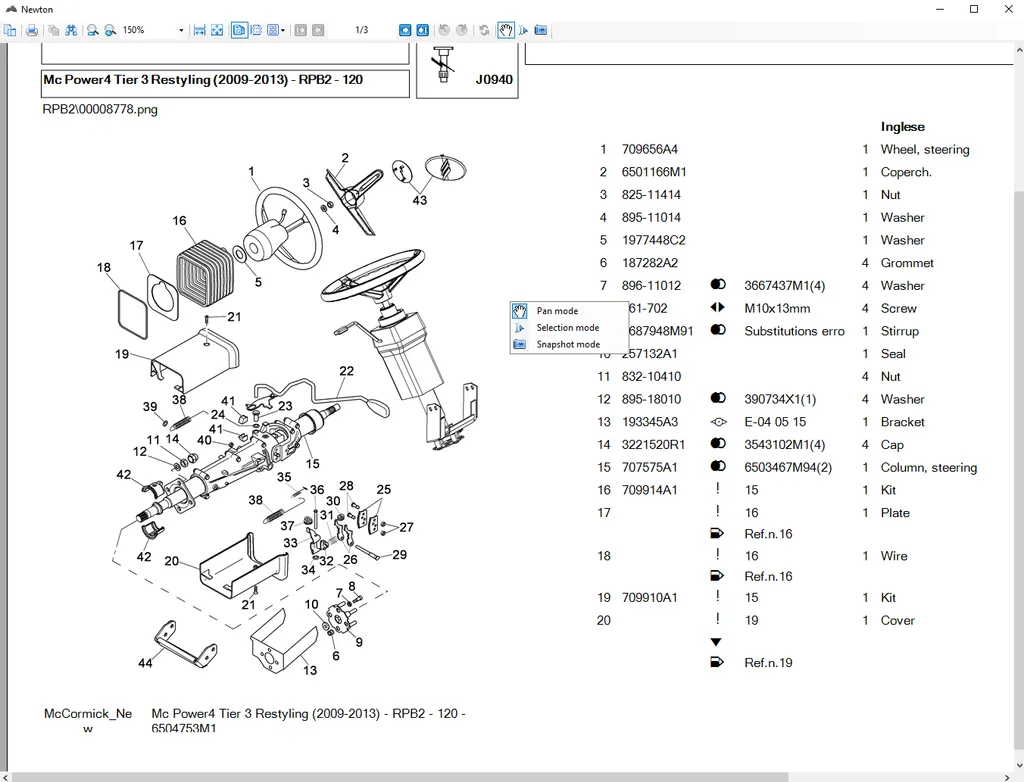
Task: Click the undo arrow icon in the toolbar
Action: (x=444, y=30)
